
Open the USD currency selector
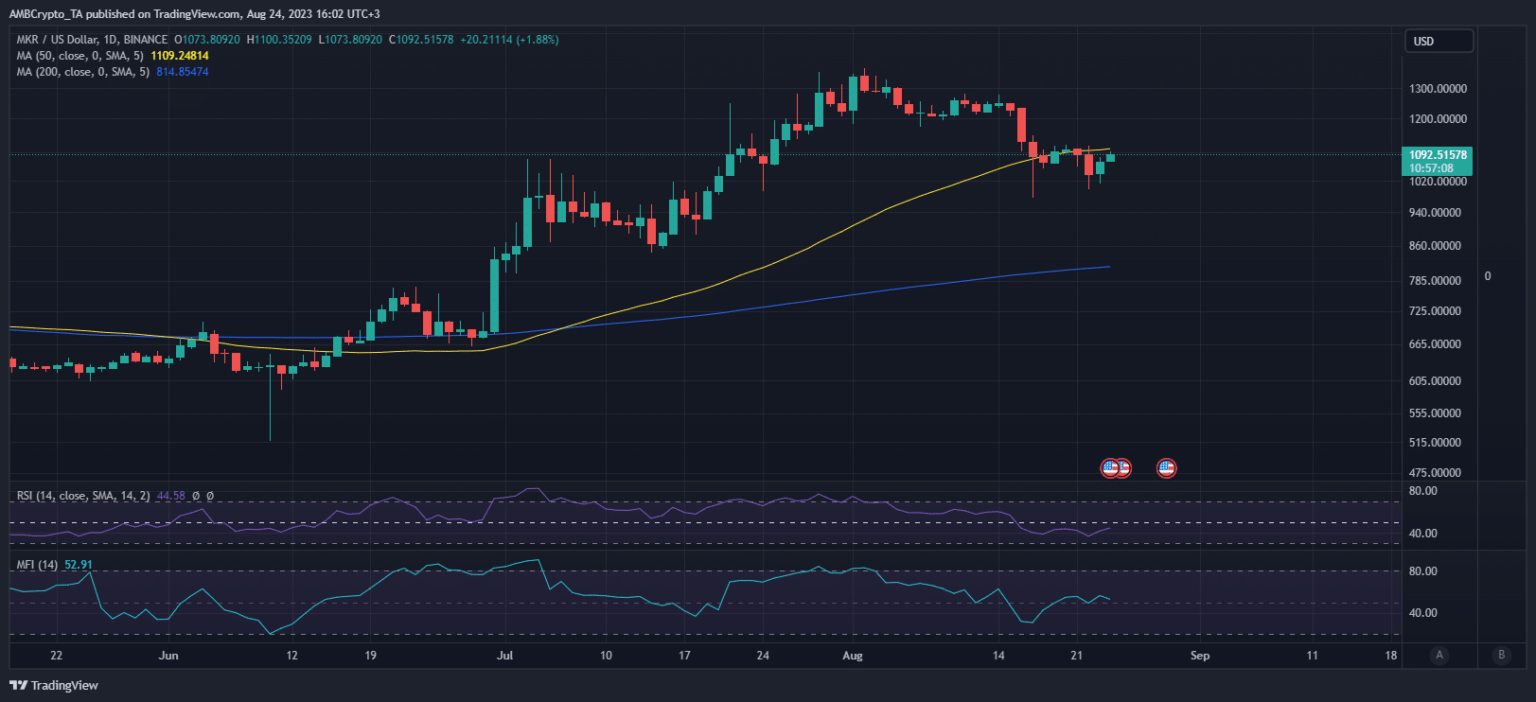[1439, 41]
